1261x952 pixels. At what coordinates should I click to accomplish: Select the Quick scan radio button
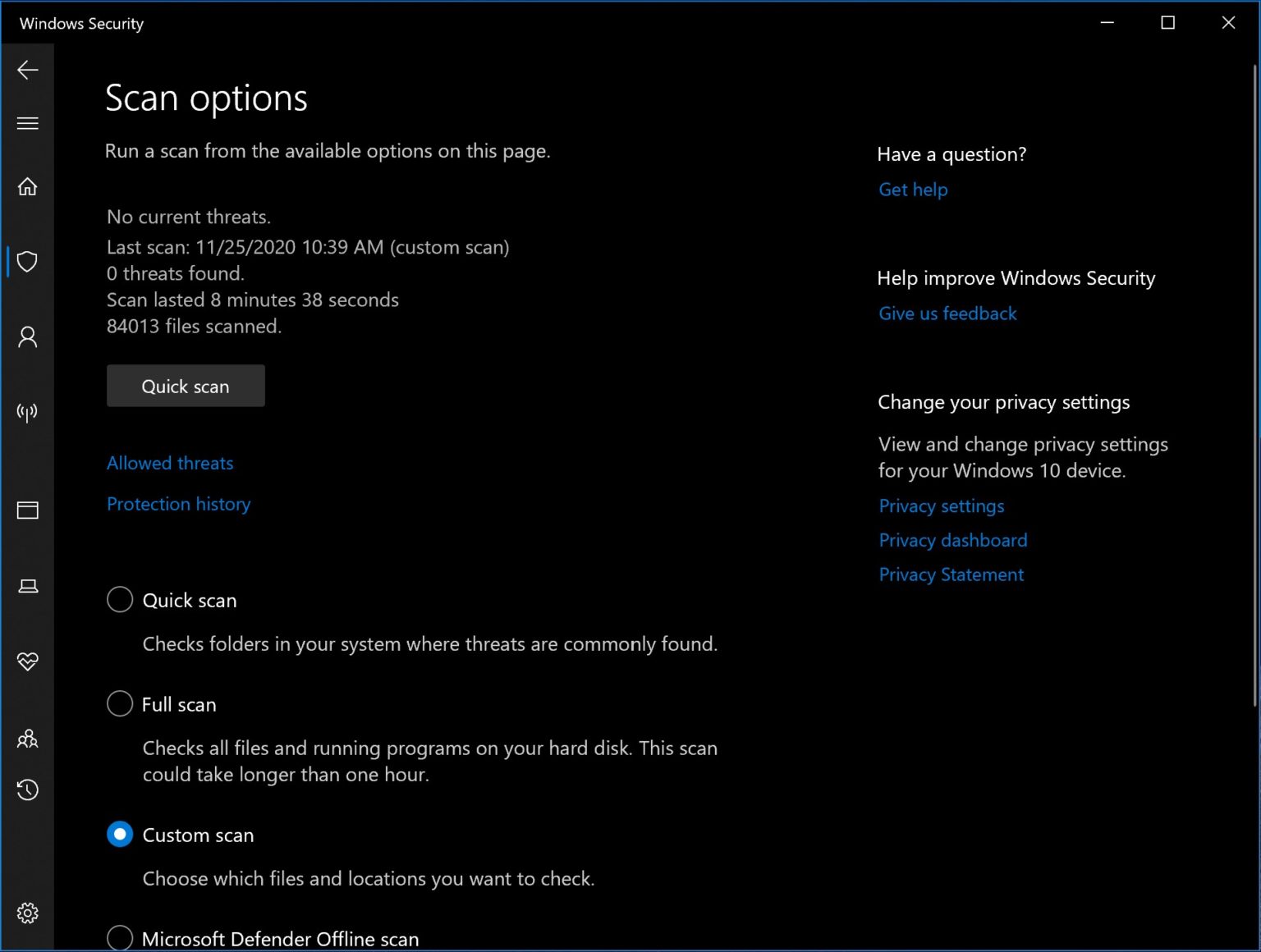click(119, 599)
